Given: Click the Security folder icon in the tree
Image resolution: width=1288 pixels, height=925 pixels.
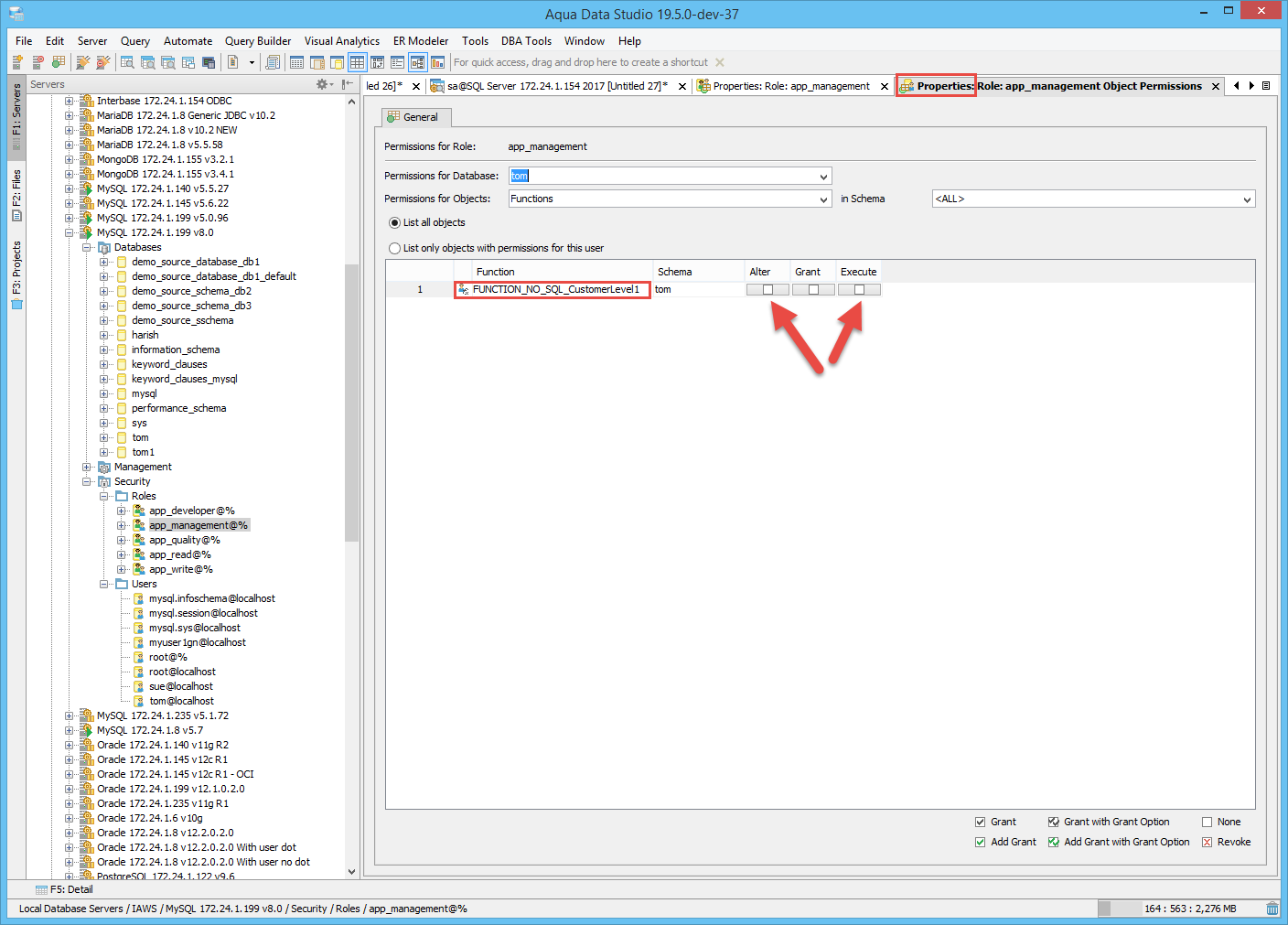Looking at the screenshot, I should [x=104, y=481].
